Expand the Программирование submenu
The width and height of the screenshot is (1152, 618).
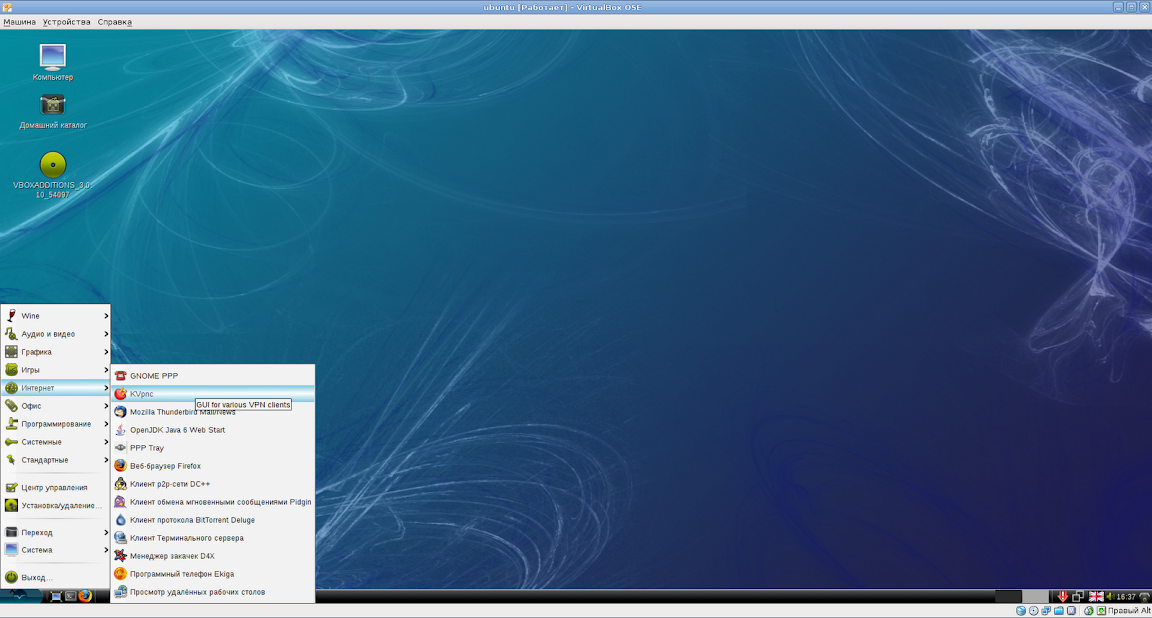tap(56, 424)
